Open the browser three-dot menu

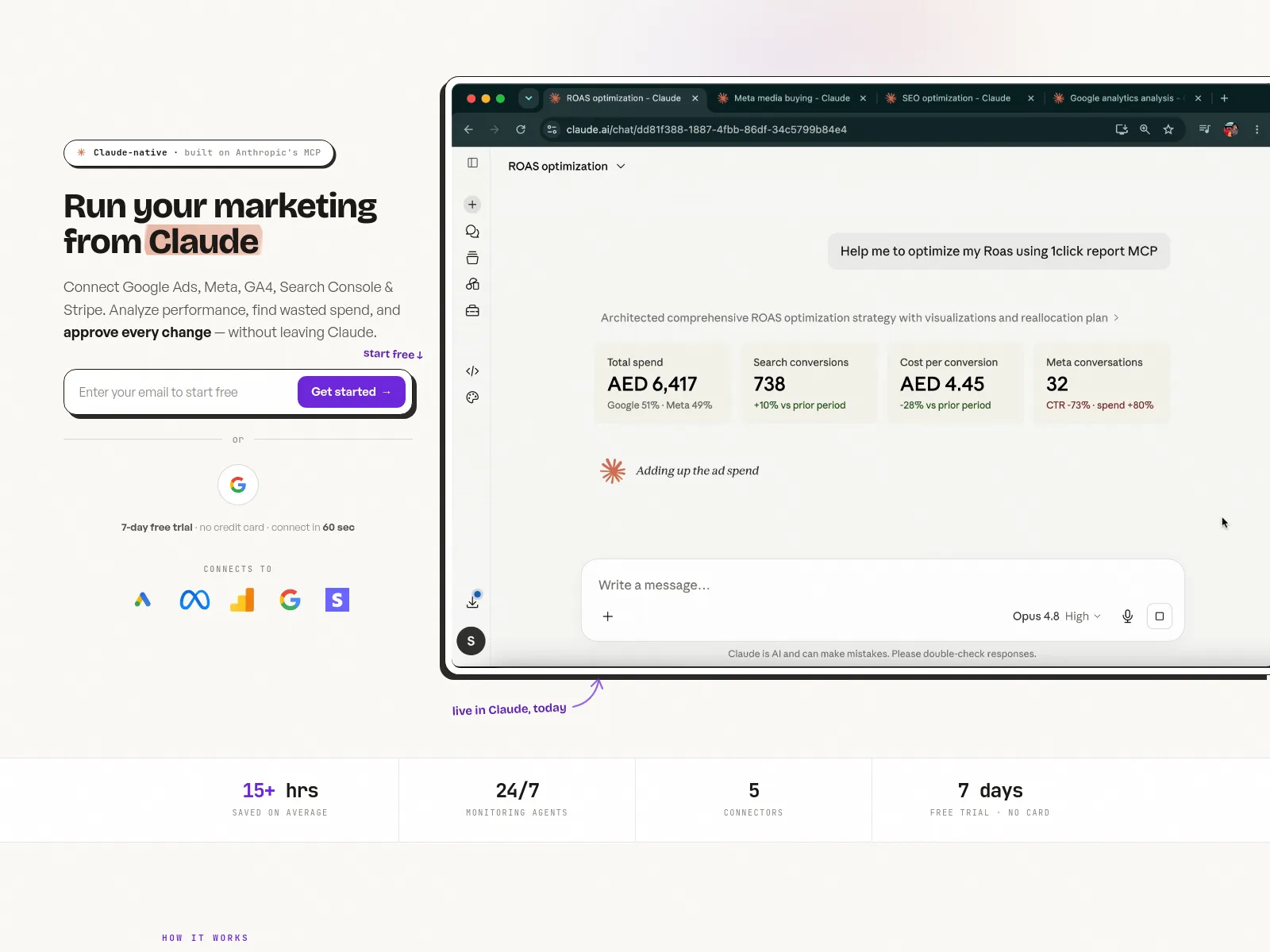point(1257,129)
